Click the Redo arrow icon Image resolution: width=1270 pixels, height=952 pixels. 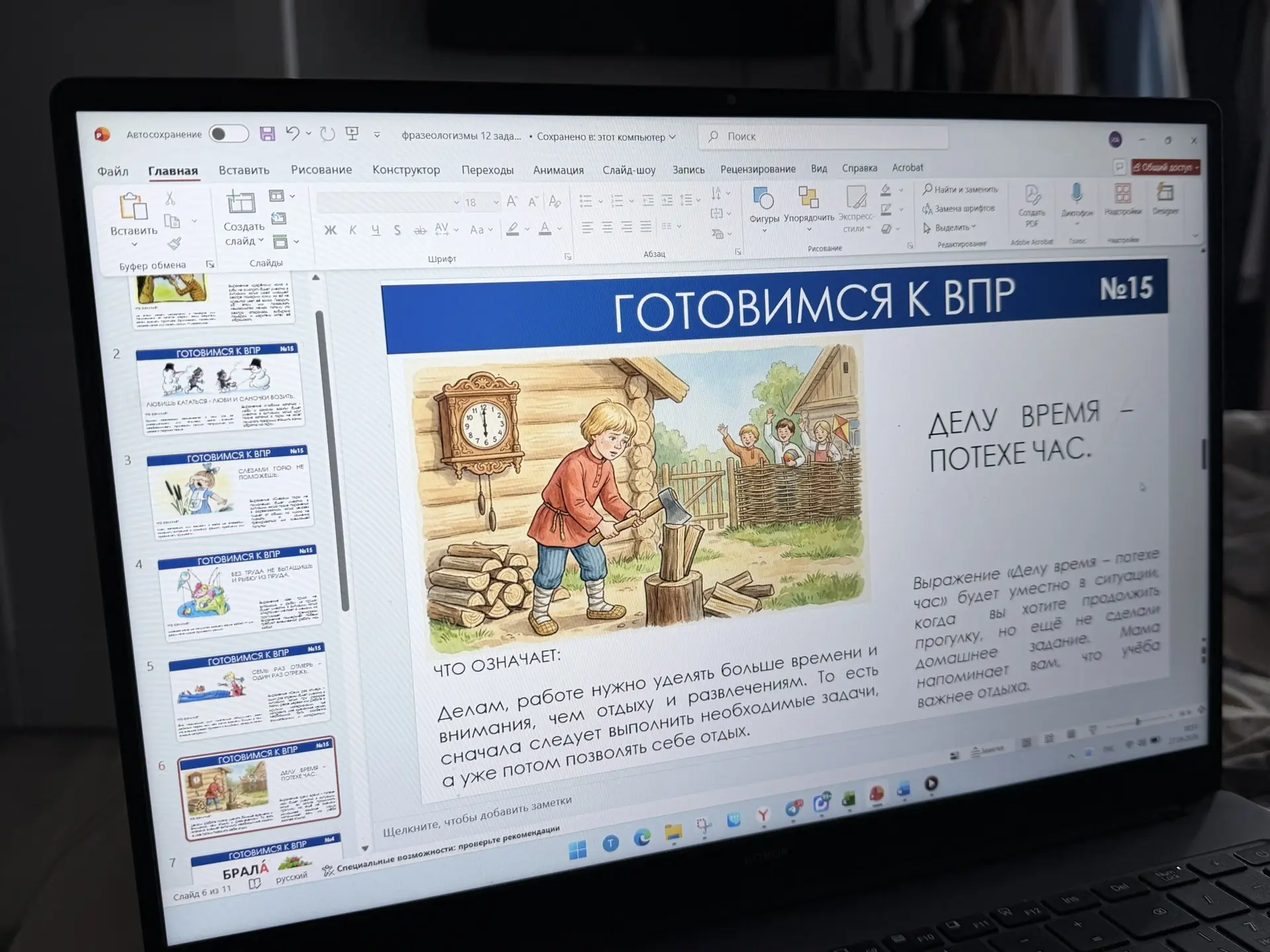[x=327, y=134]
